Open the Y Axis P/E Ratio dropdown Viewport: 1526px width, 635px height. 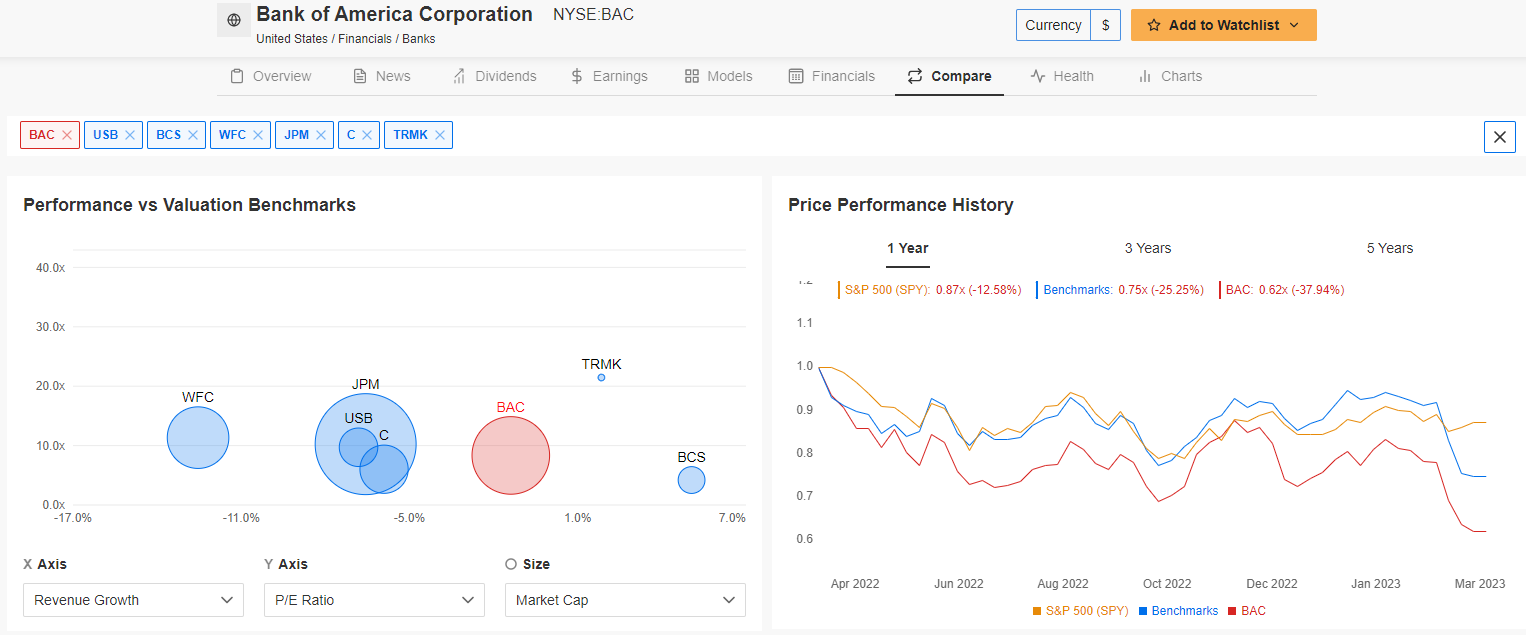pos(374,600)
